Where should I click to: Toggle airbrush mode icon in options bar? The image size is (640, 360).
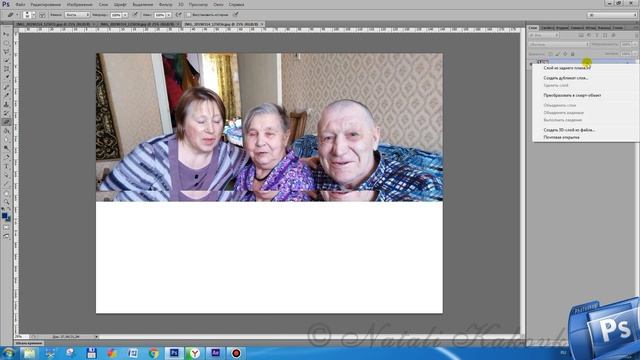click(x=179, y=15)
